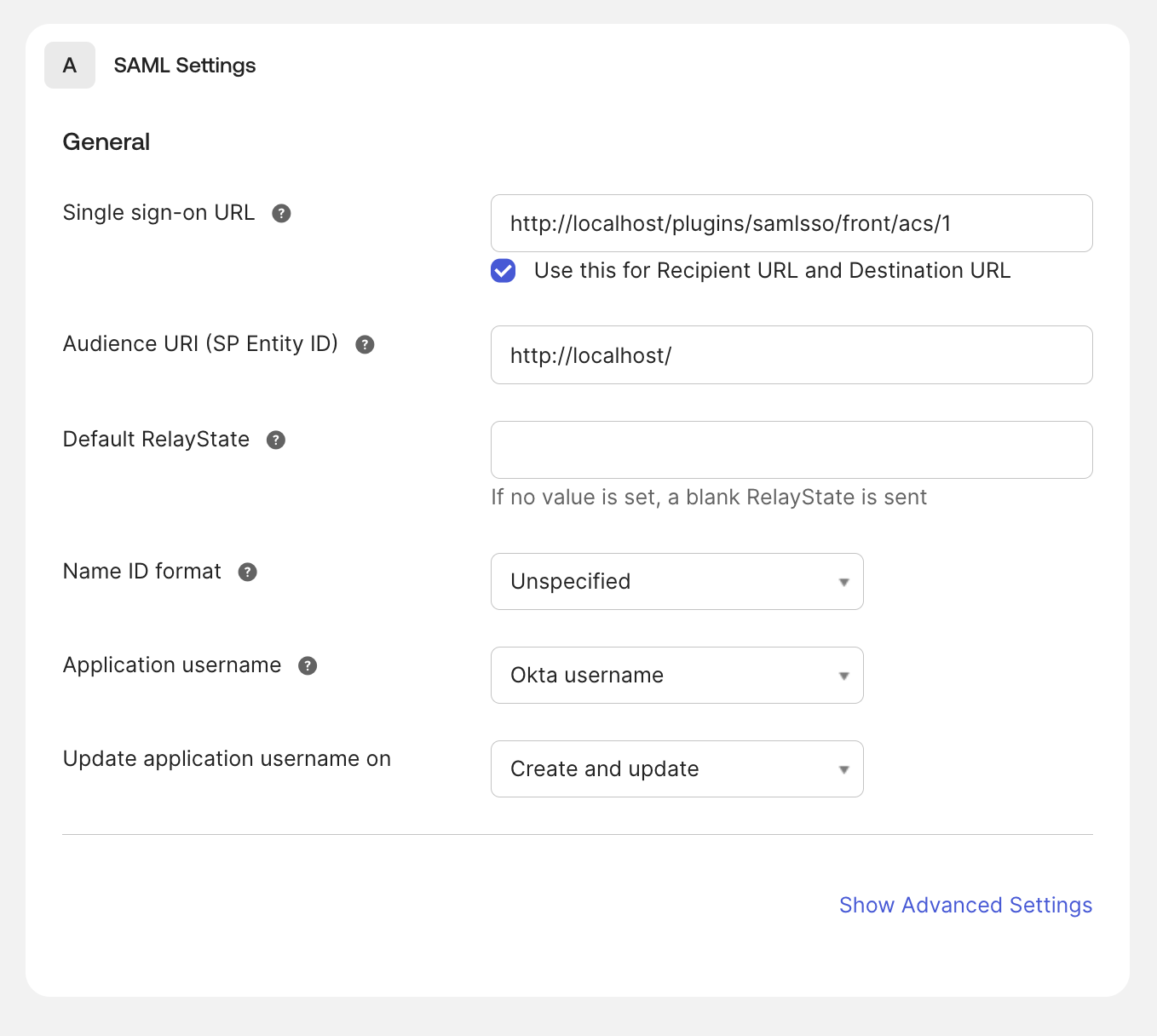Click the 'Name ID format' field label

(x=142, y=572)
